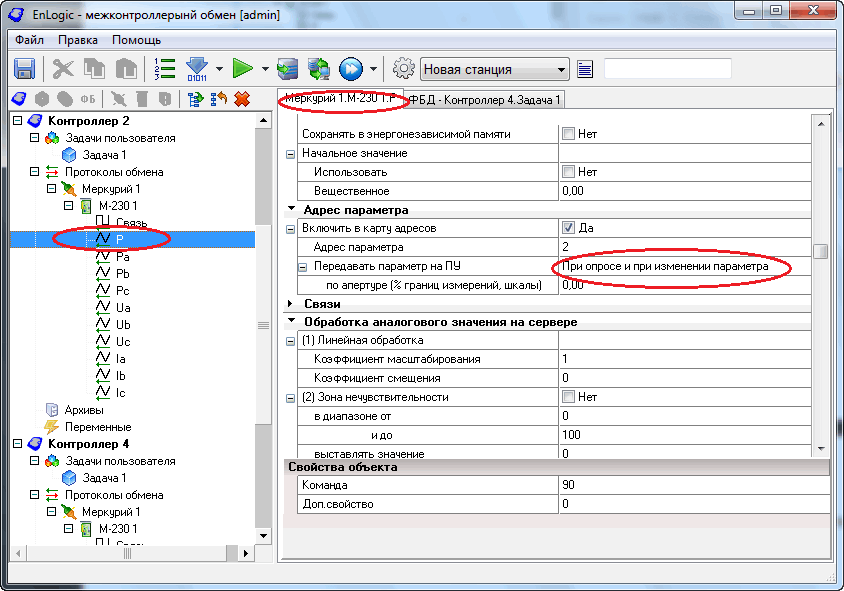Cut selection using the scissors icon
This screenshot has width=844, height=591.
click(63, 69)
